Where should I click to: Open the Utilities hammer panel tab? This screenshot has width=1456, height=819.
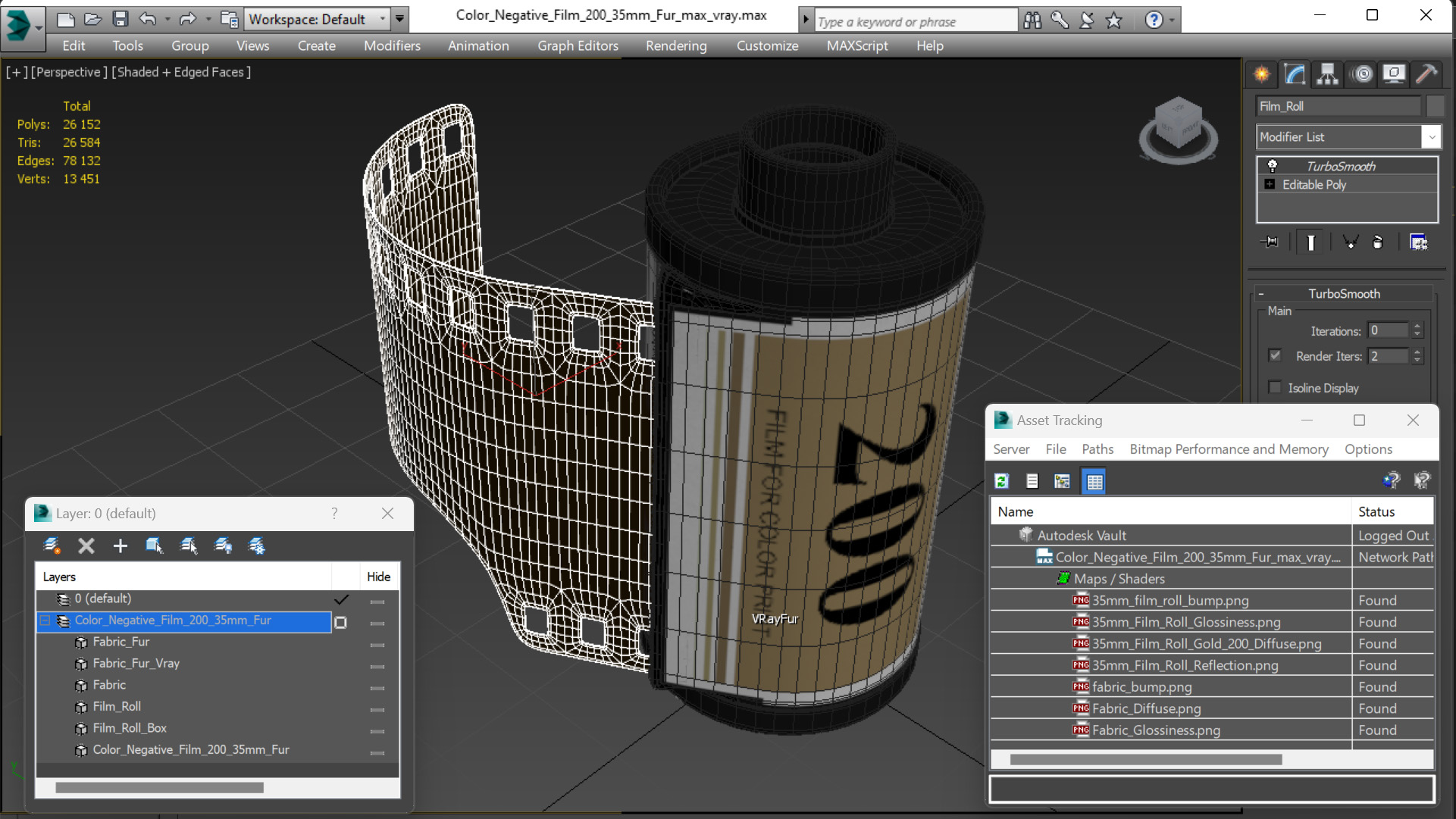pos(1426,74)
